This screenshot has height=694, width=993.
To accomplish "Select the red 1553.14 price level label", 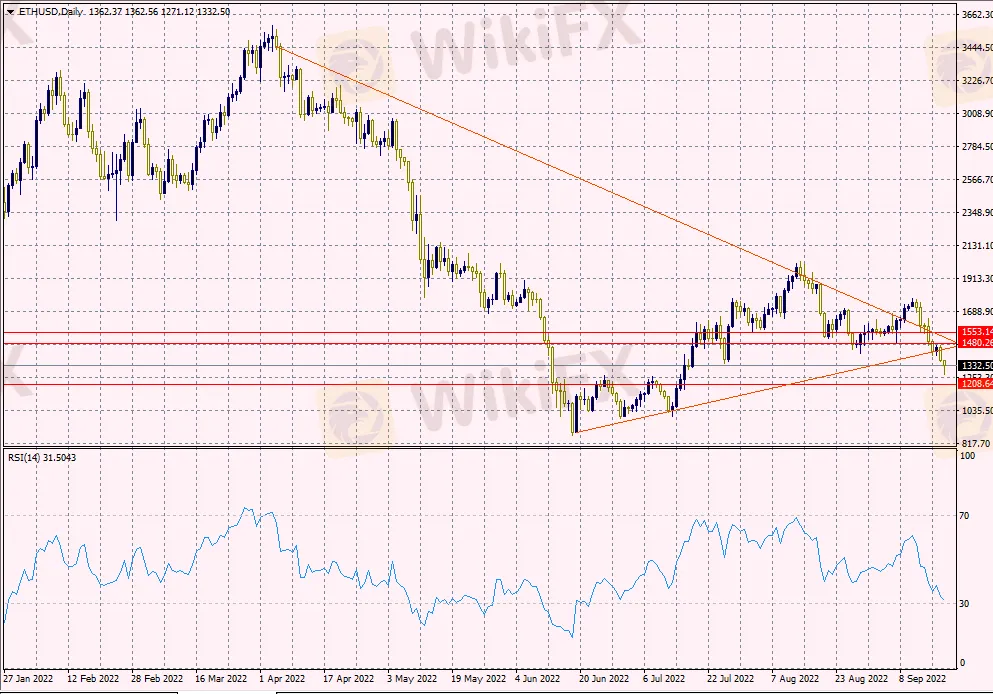I will click(975, 331).
